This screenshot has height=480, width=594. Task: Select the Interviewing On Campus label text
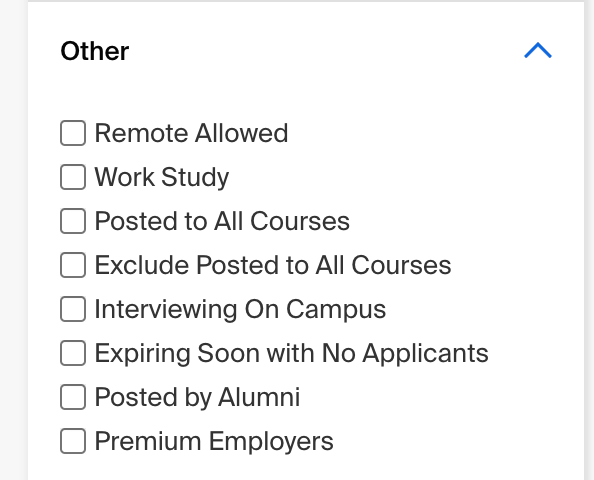[240, 310]
